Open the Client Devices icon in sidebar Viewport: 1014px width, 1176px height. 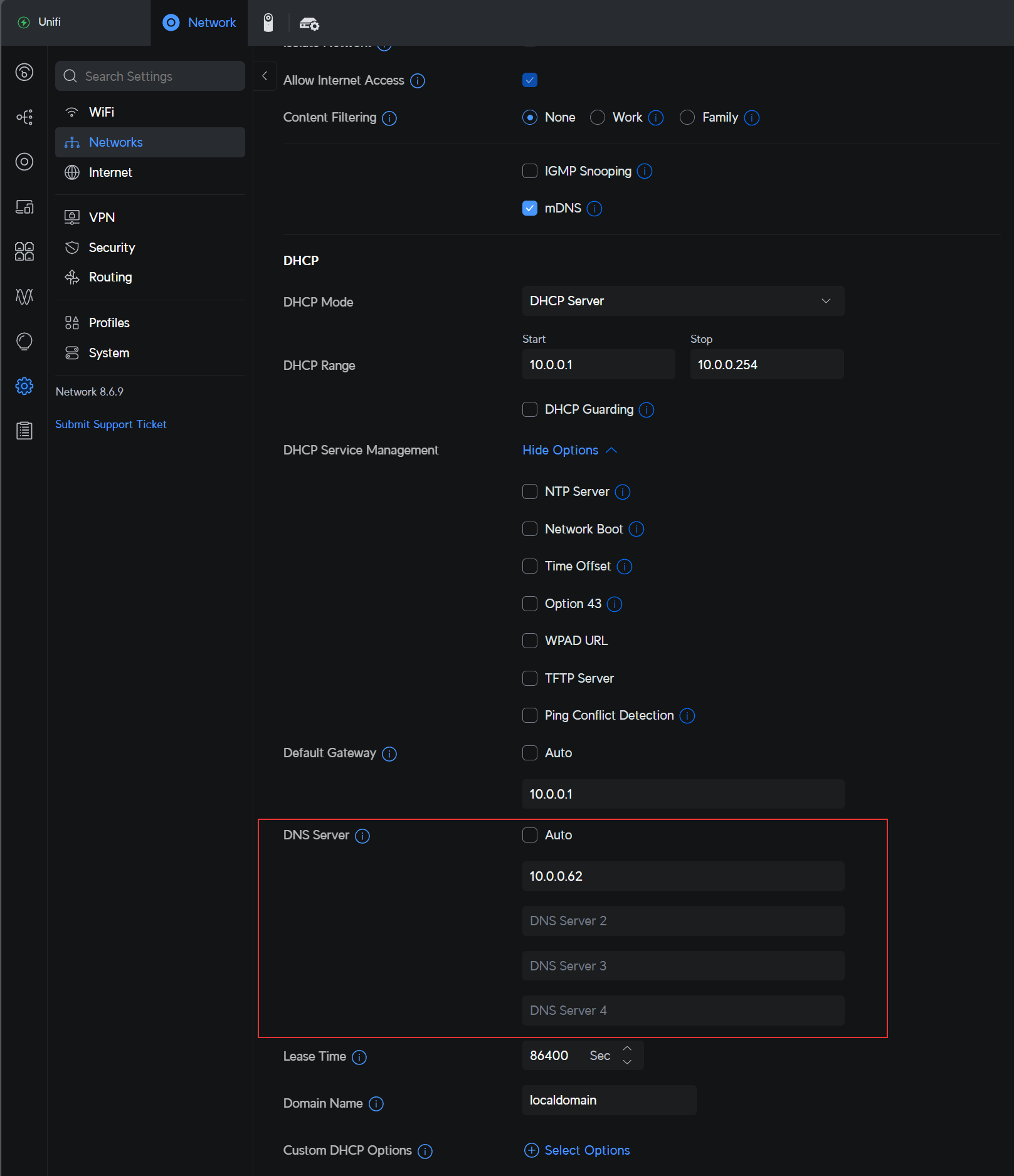(24, 207)
